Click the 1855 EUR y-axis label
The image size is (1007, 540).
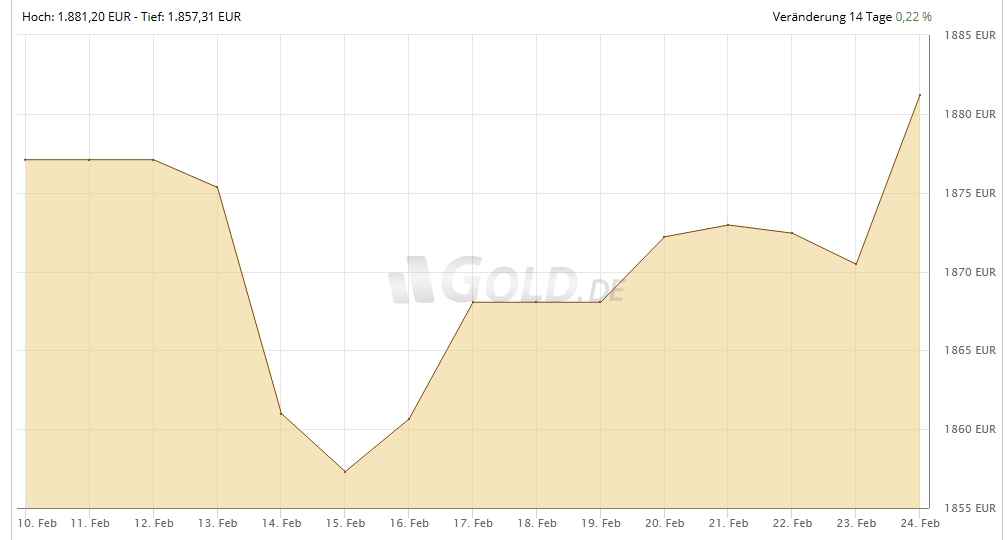tap(970, 508)
